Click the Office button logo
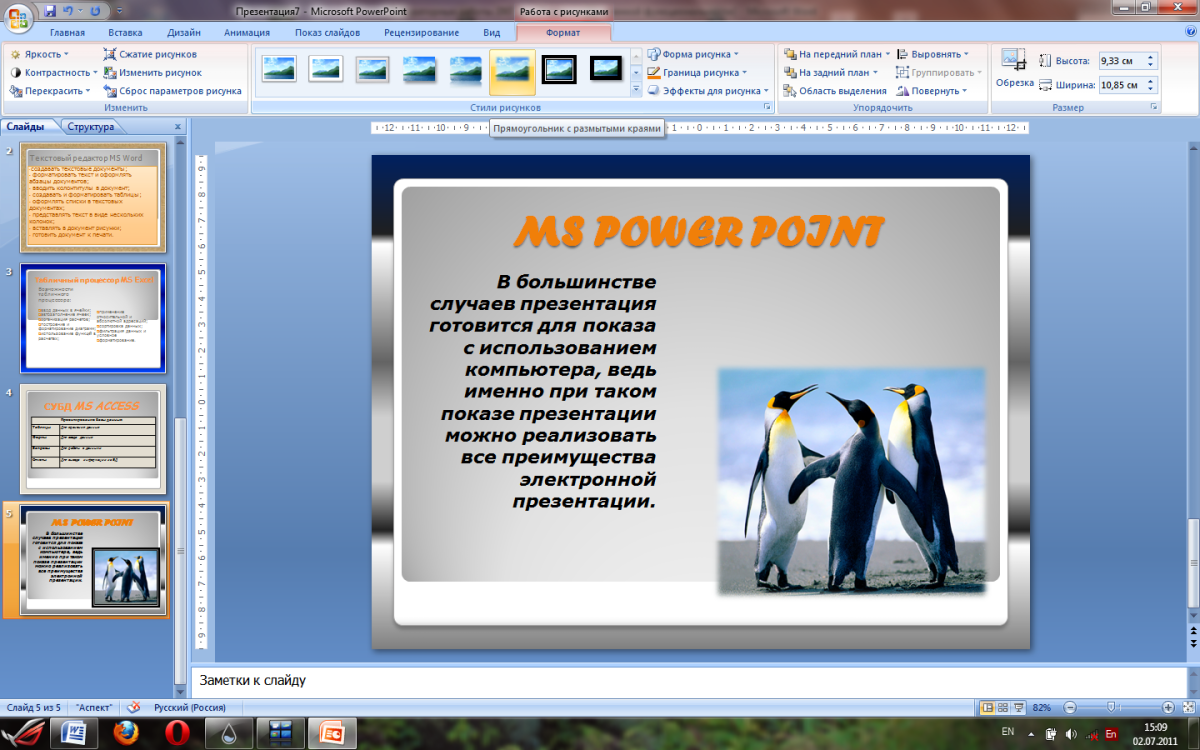Screen dimensions: 1200x750 click(19, 17)
